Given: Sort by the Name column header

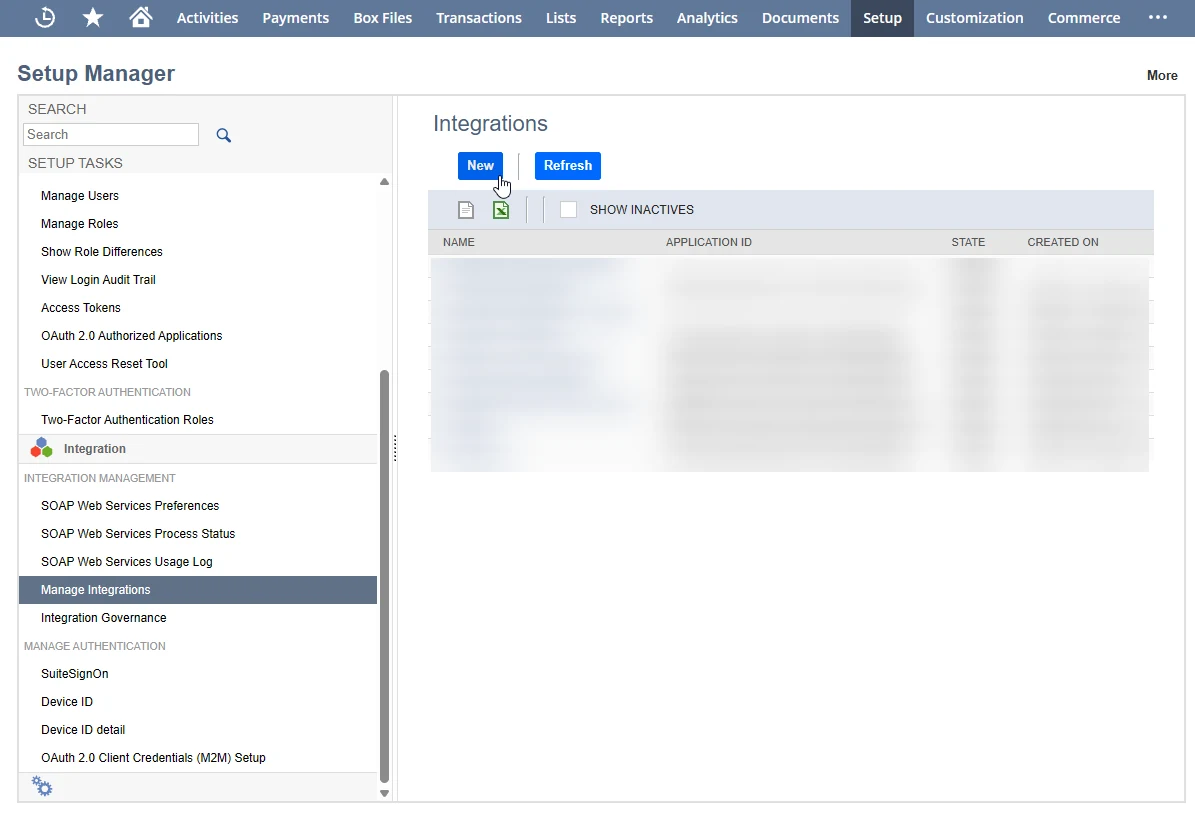Looking at the screenshot, I should click(x=459, y=242).
